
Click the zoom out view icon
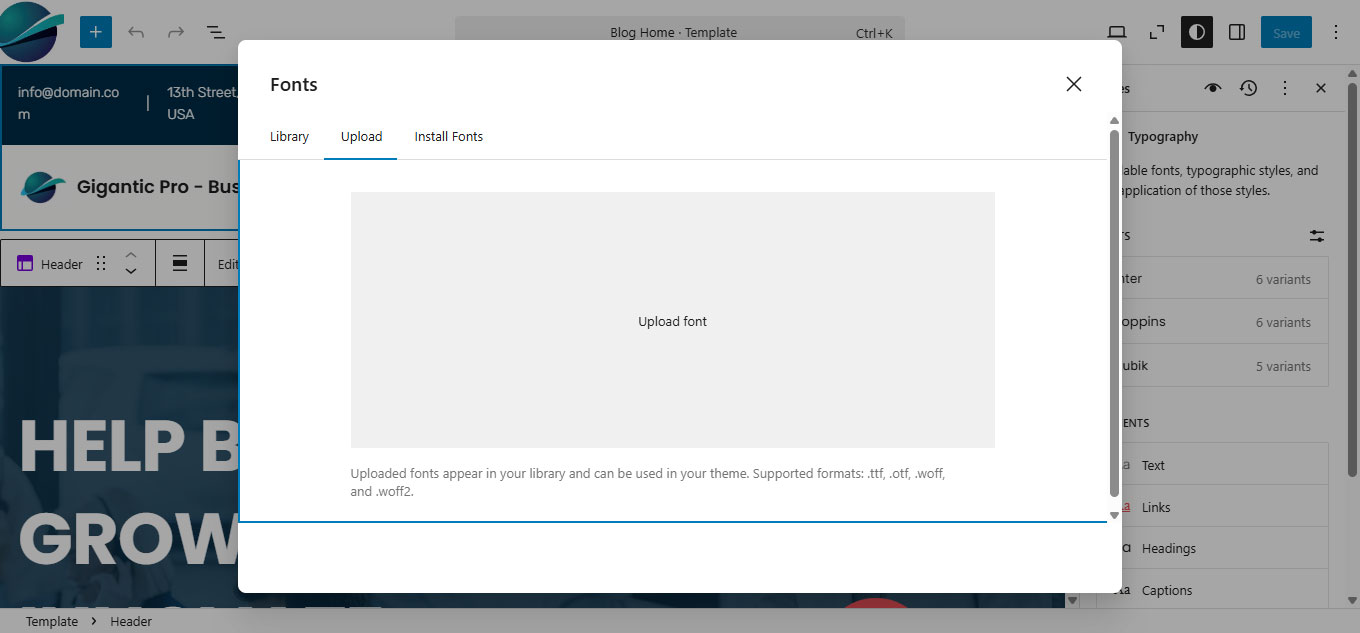1157,32
